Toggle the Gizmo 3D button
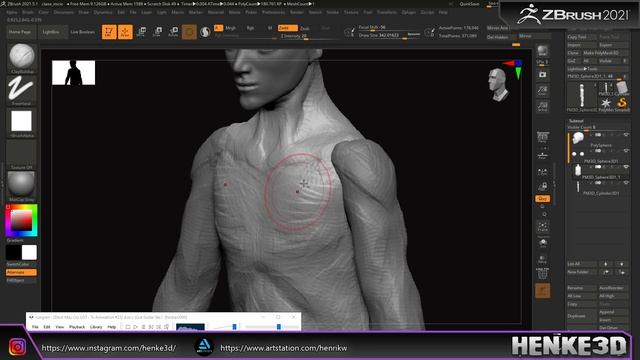Screen dimensions: 640x360 [x=189, y=32]
